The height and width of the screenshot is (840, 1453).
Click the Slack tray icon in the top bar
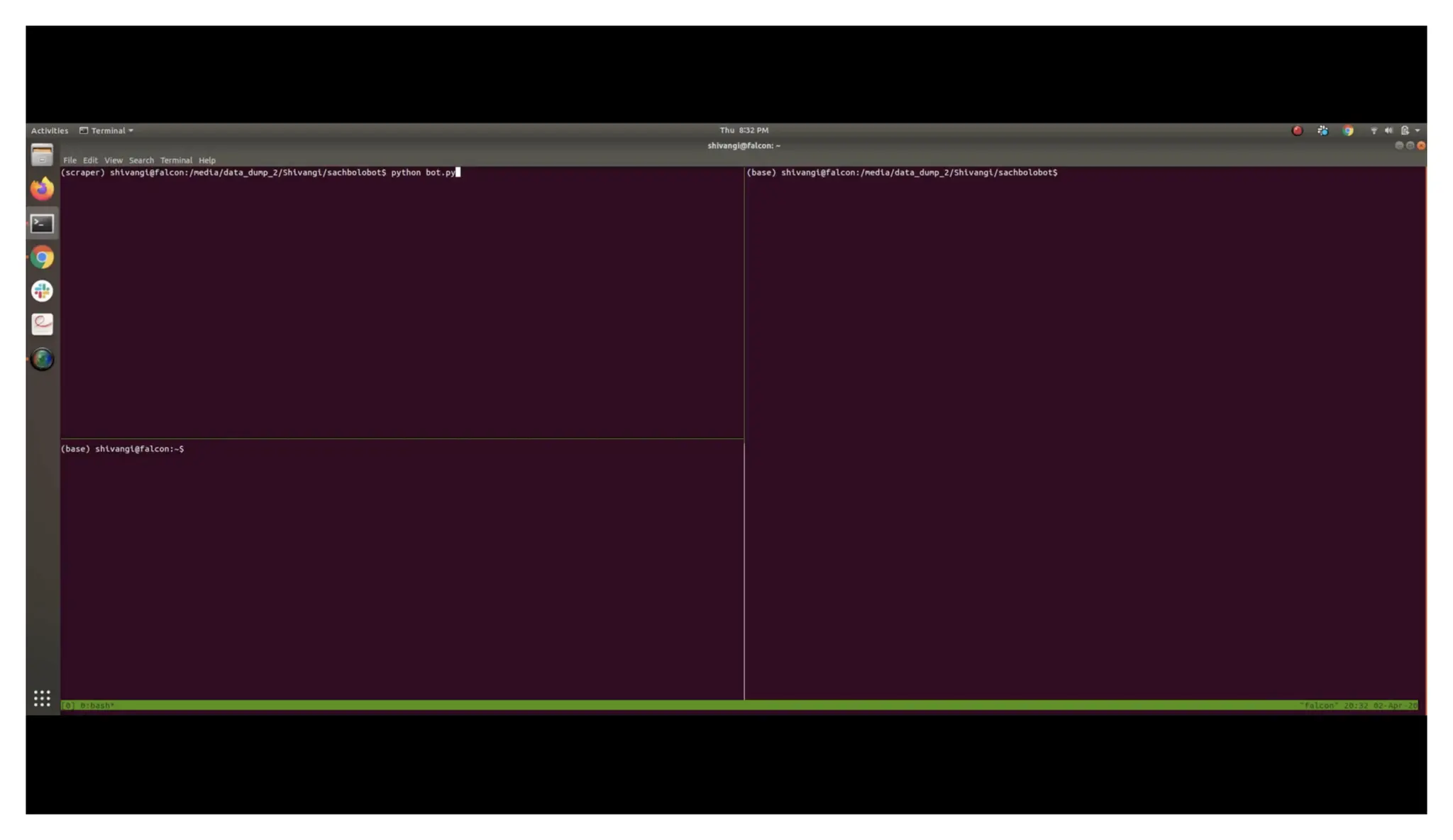[x=1322, y=131]
